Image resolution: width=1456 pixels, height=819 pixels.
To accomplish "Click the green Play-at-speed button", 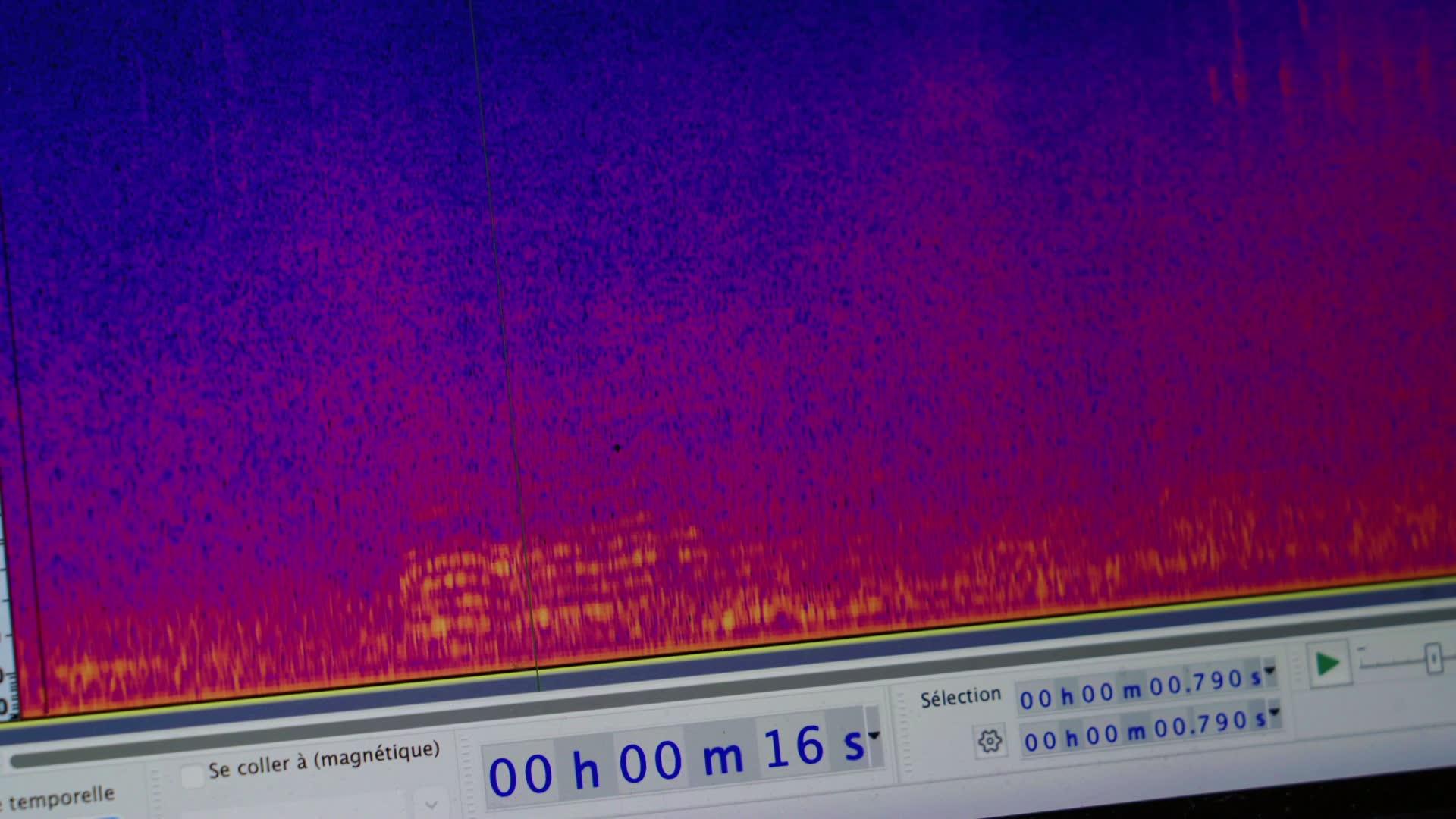I will (x=1328, y=664).
